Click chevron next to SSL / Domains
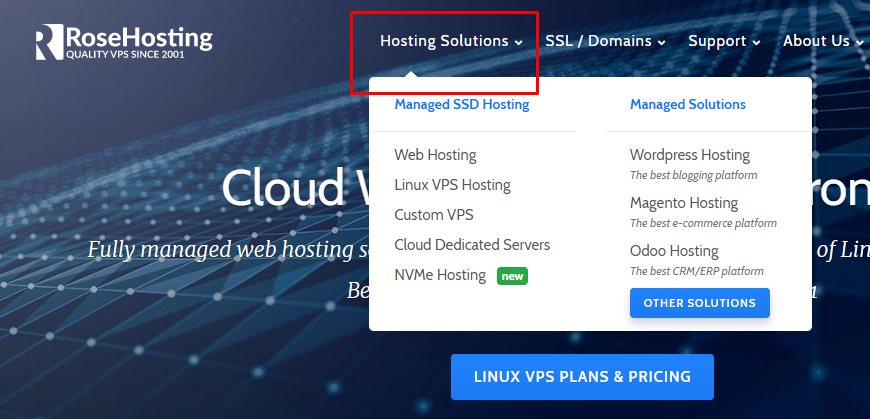This screenshot has height=419, width=870. coord(661,42)
